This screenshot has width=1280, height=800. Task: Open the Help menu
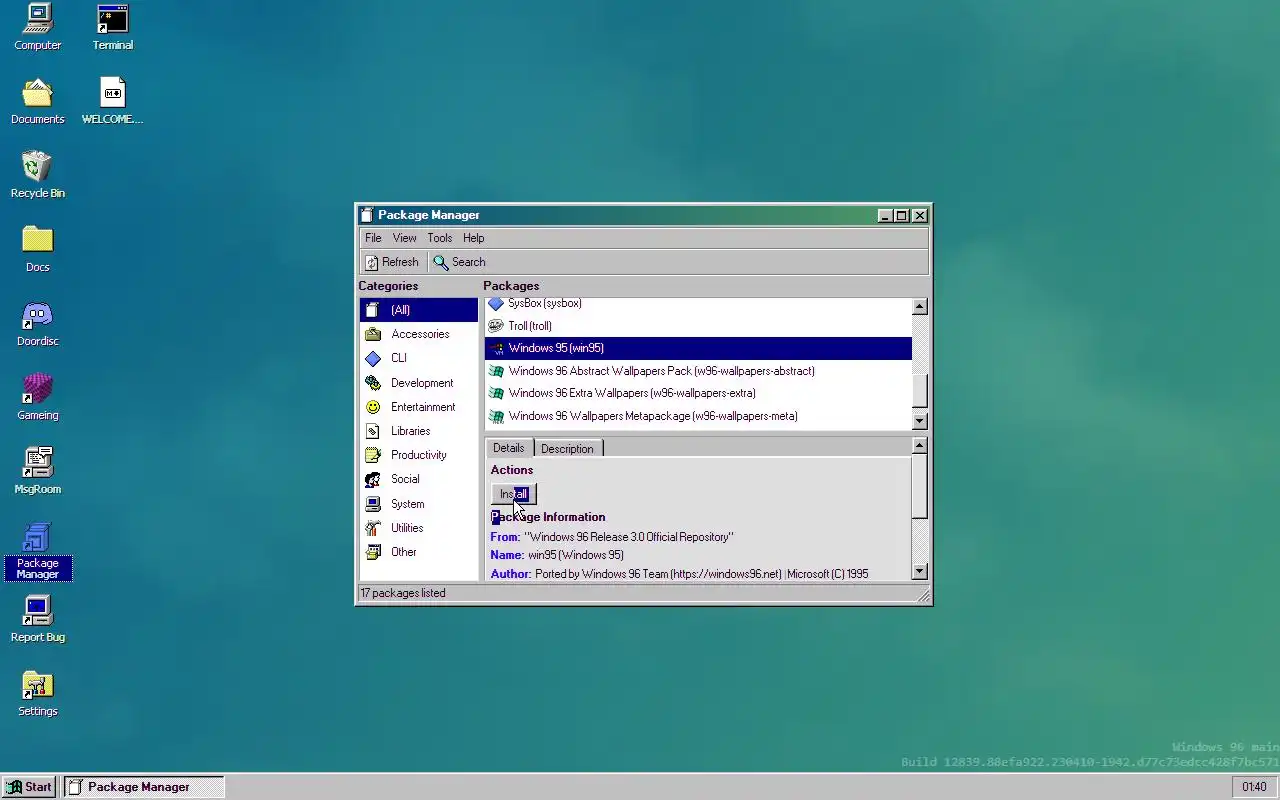(474, 238)
